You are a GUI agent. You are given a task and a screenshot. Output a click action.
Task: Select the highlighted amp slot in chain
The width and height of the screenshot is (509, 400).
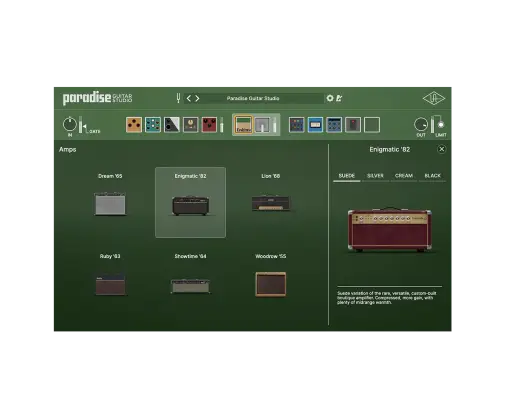[243, 125]
